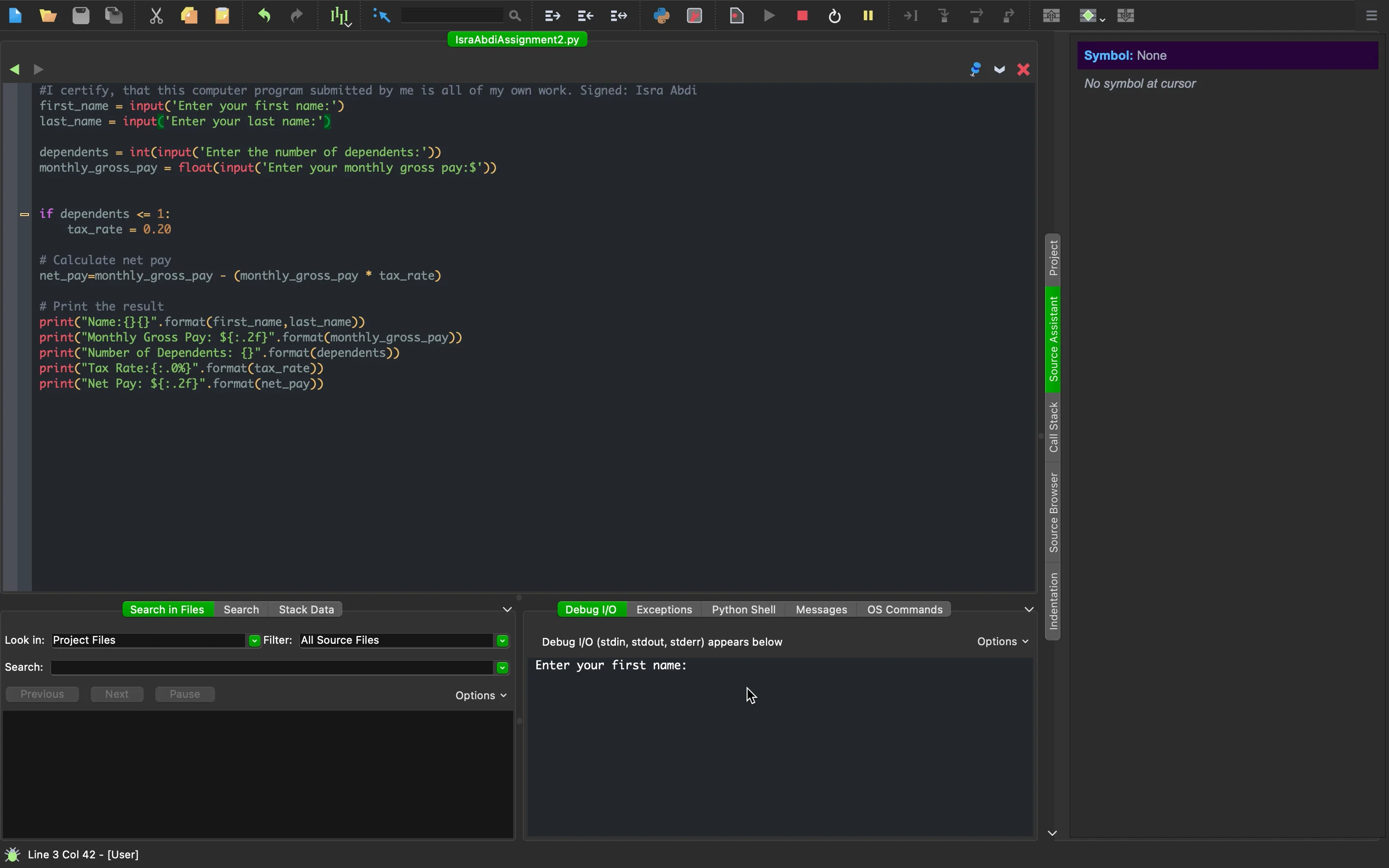Viewport: 1389px width, 868px height.
Task: Switch to the Messages tab
Action: [821, 610]
